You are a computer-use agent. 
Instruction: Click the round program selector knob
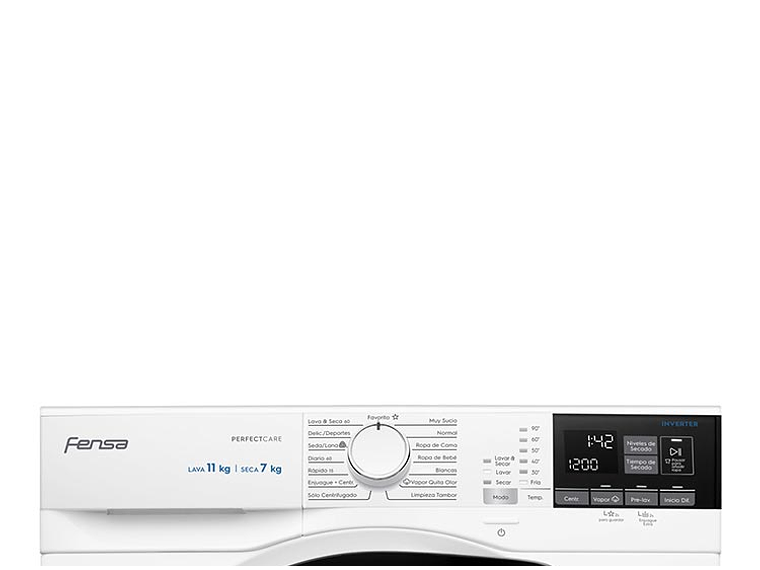379,454
